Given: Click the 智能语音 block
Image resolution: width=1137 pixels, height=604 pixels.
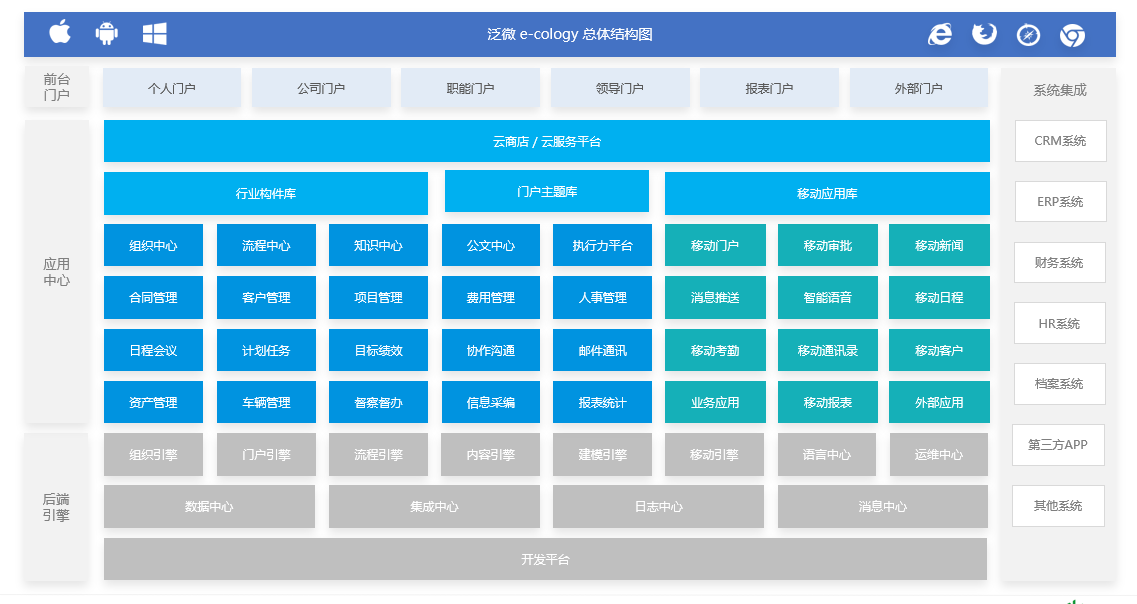Looking at the screenshot, I should pyautogui.click(x=827, y=297).
